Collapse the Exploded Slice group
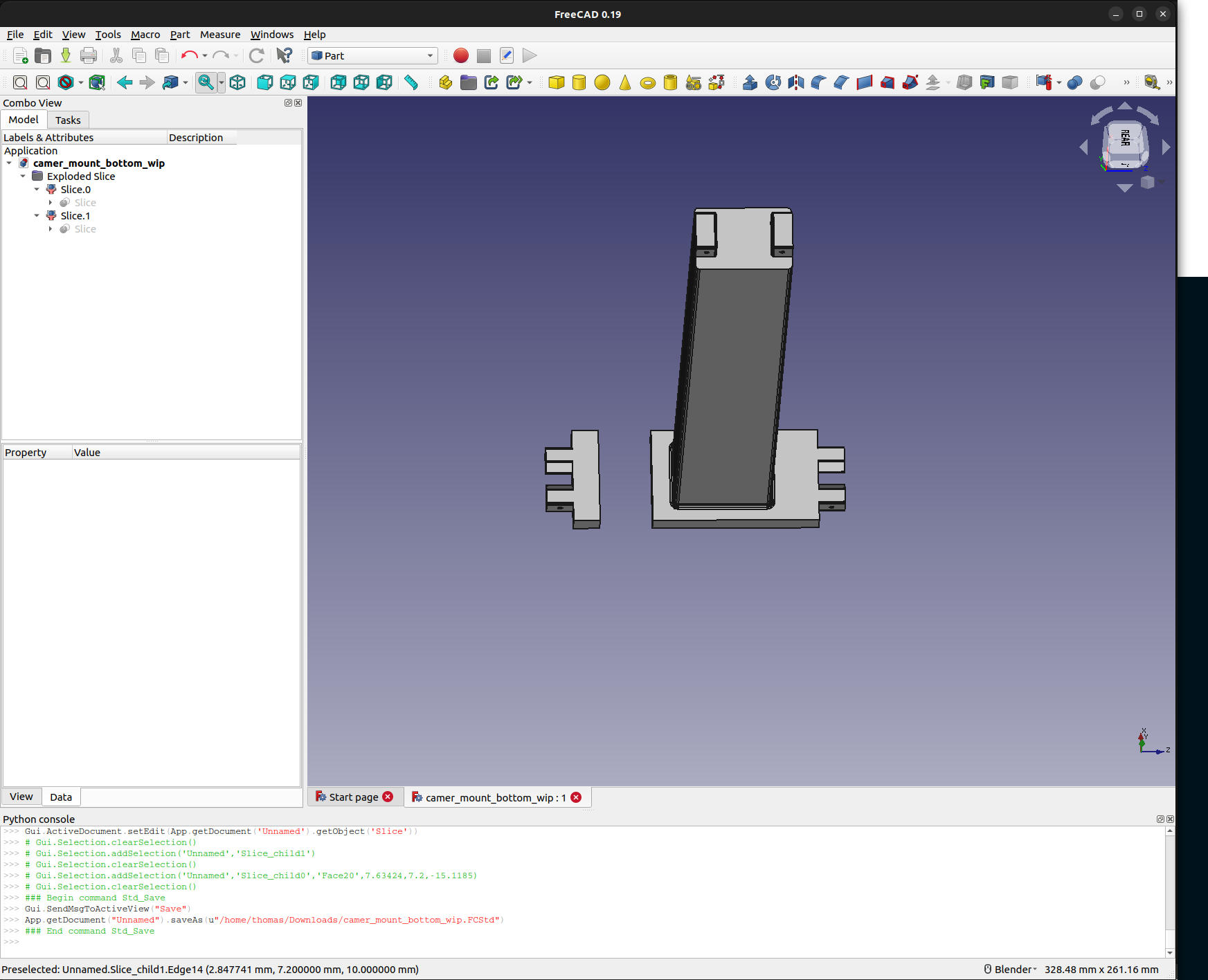The width and height of the screenshot is (1208, 980). 23,176
